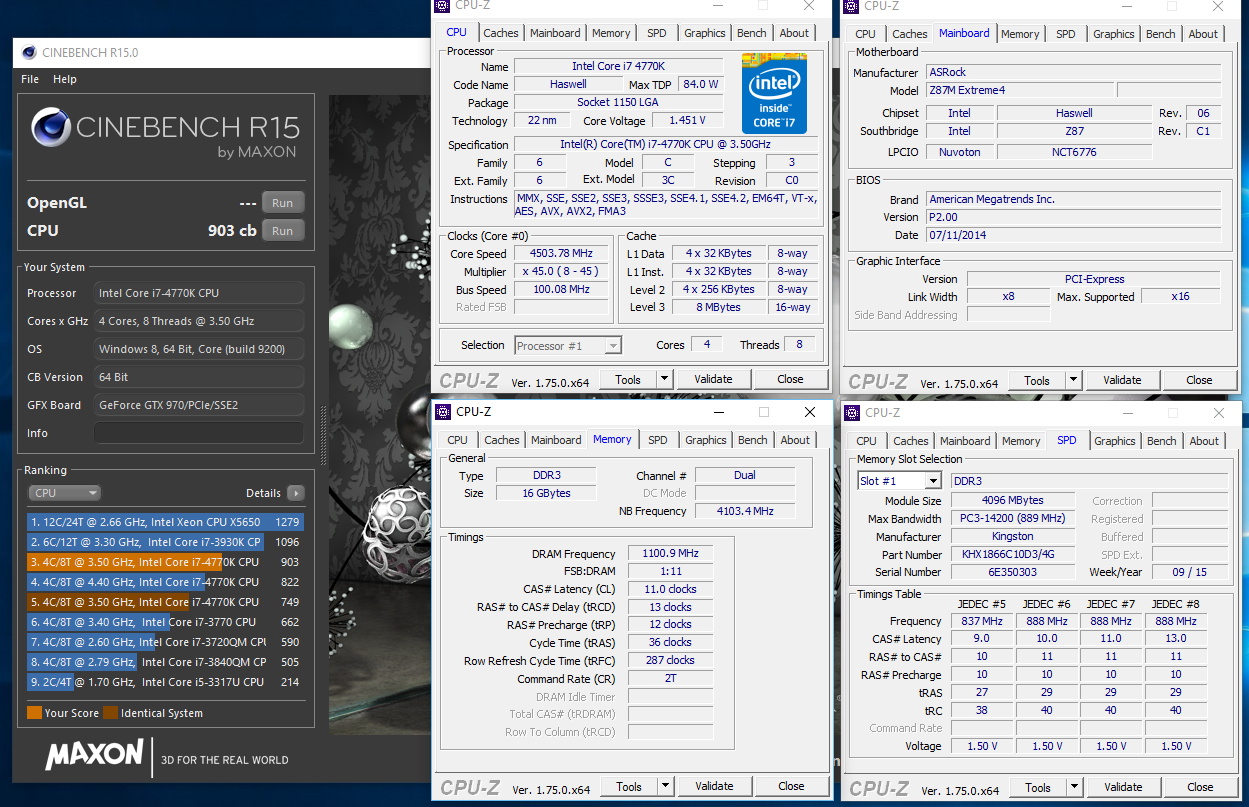This screenshot has width=1249, height=807.
Task: Open the File menu in Cinebench
Action: pyautogui.click(x=30, y=79)
